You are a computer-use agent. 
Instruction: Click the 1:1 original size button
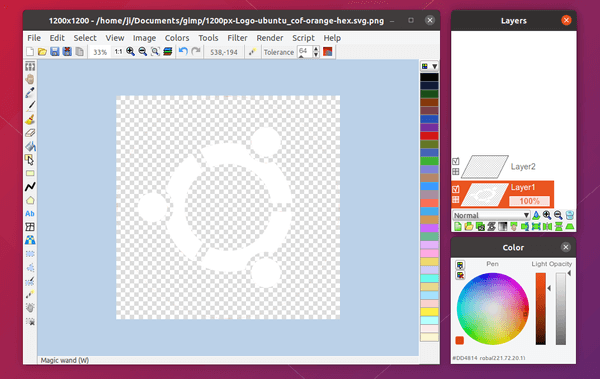coord(118,52)
